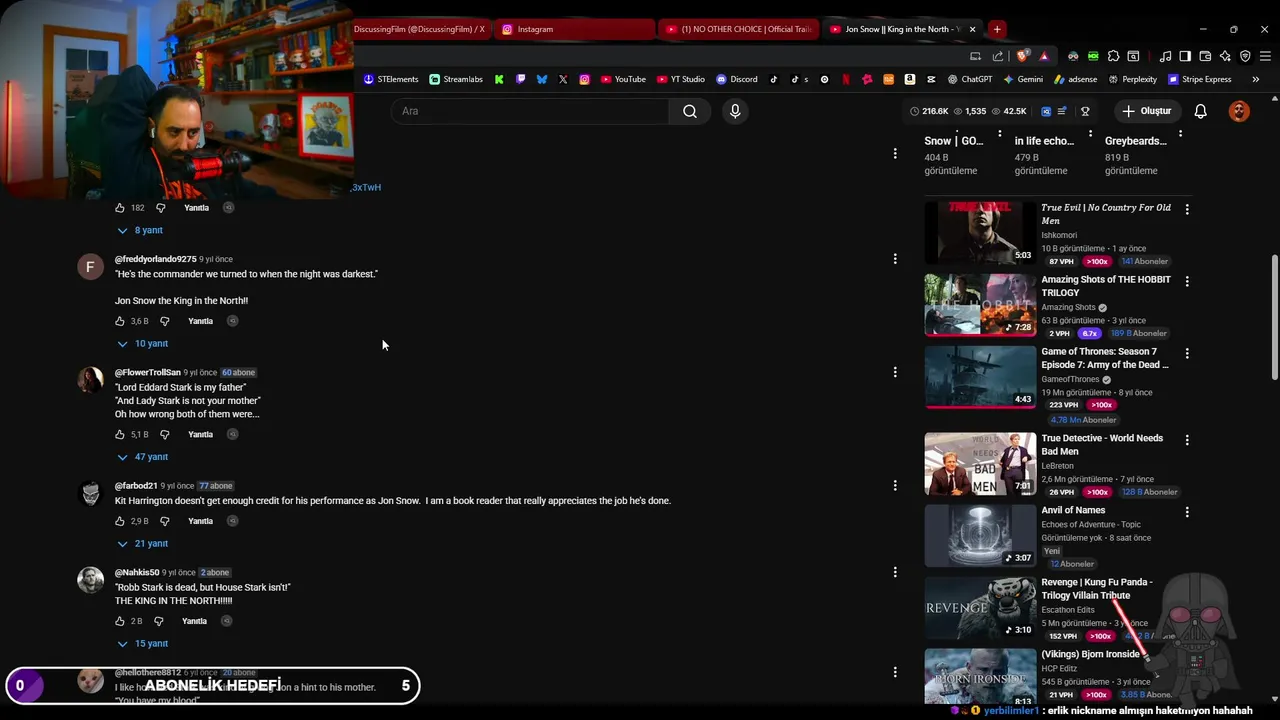The width and height of the screenshot is (1280, 720).
Task: Open options for @FlowerTrollSan comment
Action: 895,372
